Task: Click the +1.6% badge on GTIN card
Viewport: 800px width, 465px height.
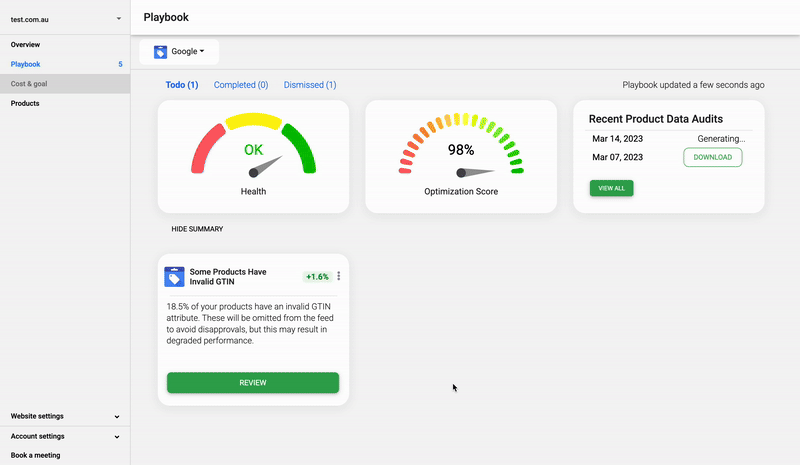Action: pyautogui.click(x=317, y=277)
